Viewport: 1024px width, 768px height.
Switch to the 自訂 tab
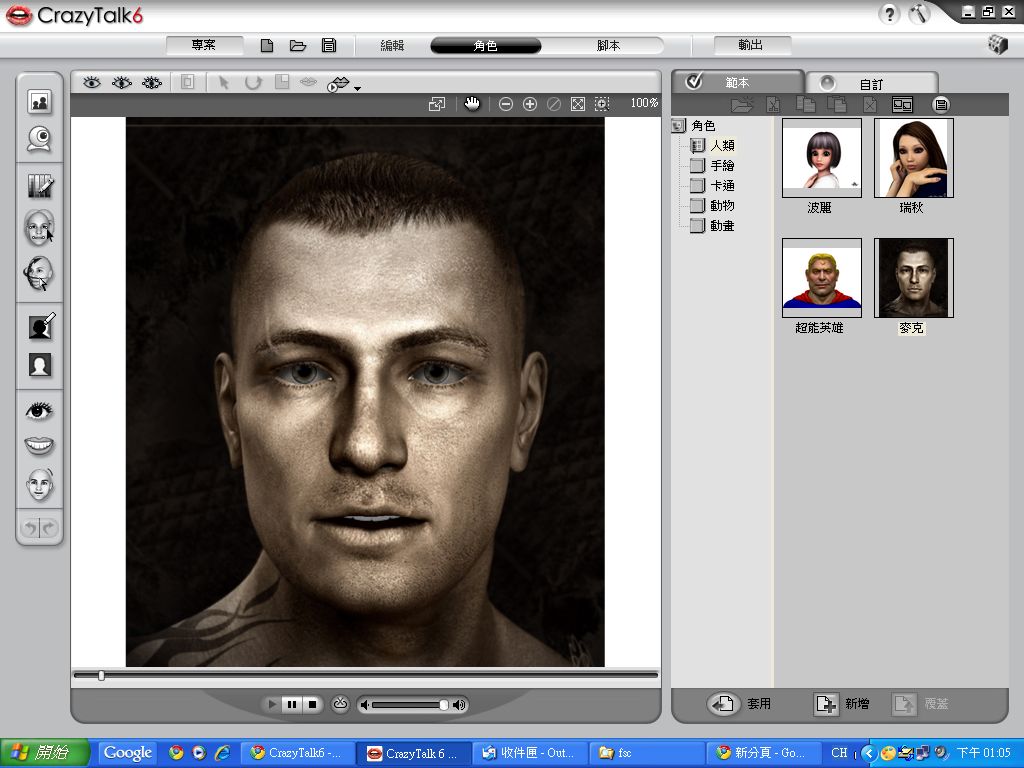[x=870, y=84]
